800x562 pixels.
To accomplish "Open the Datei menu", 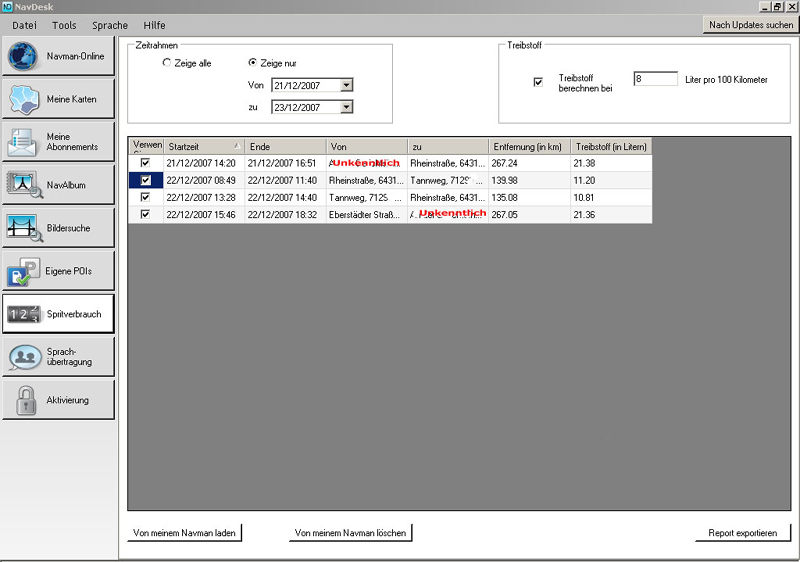I will click(25, 25).
